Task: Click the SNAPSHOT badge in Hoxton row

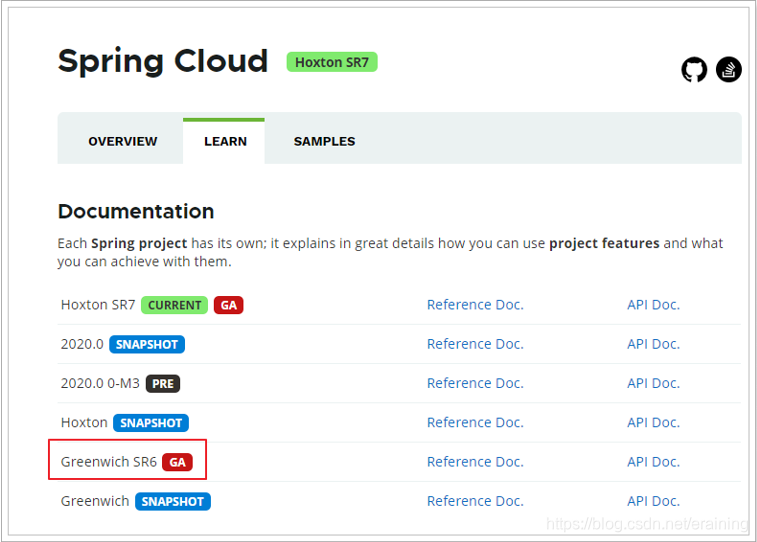Action: 151,423
